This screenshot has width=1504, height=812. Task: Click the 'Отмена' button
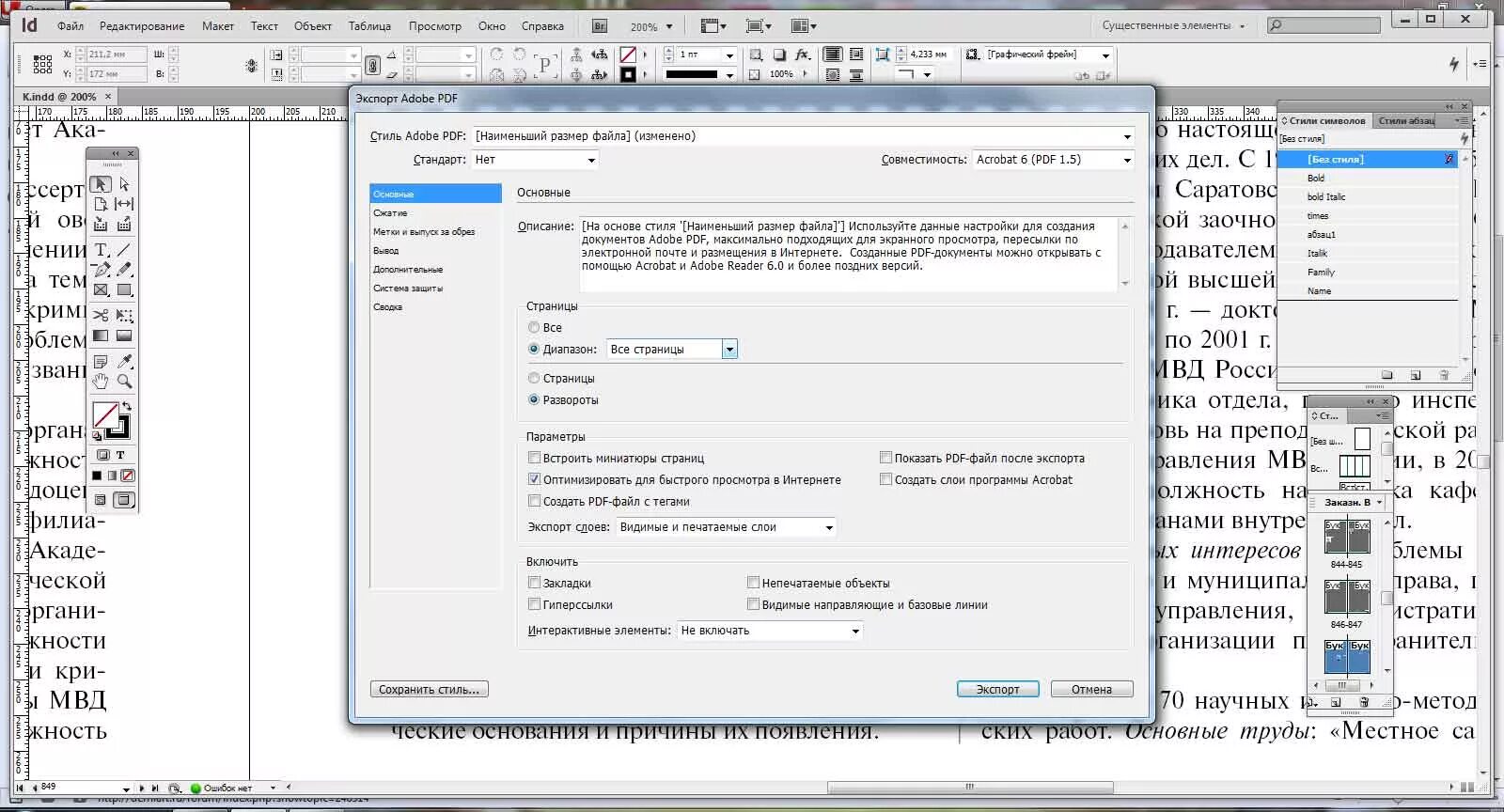[1091, 689]
